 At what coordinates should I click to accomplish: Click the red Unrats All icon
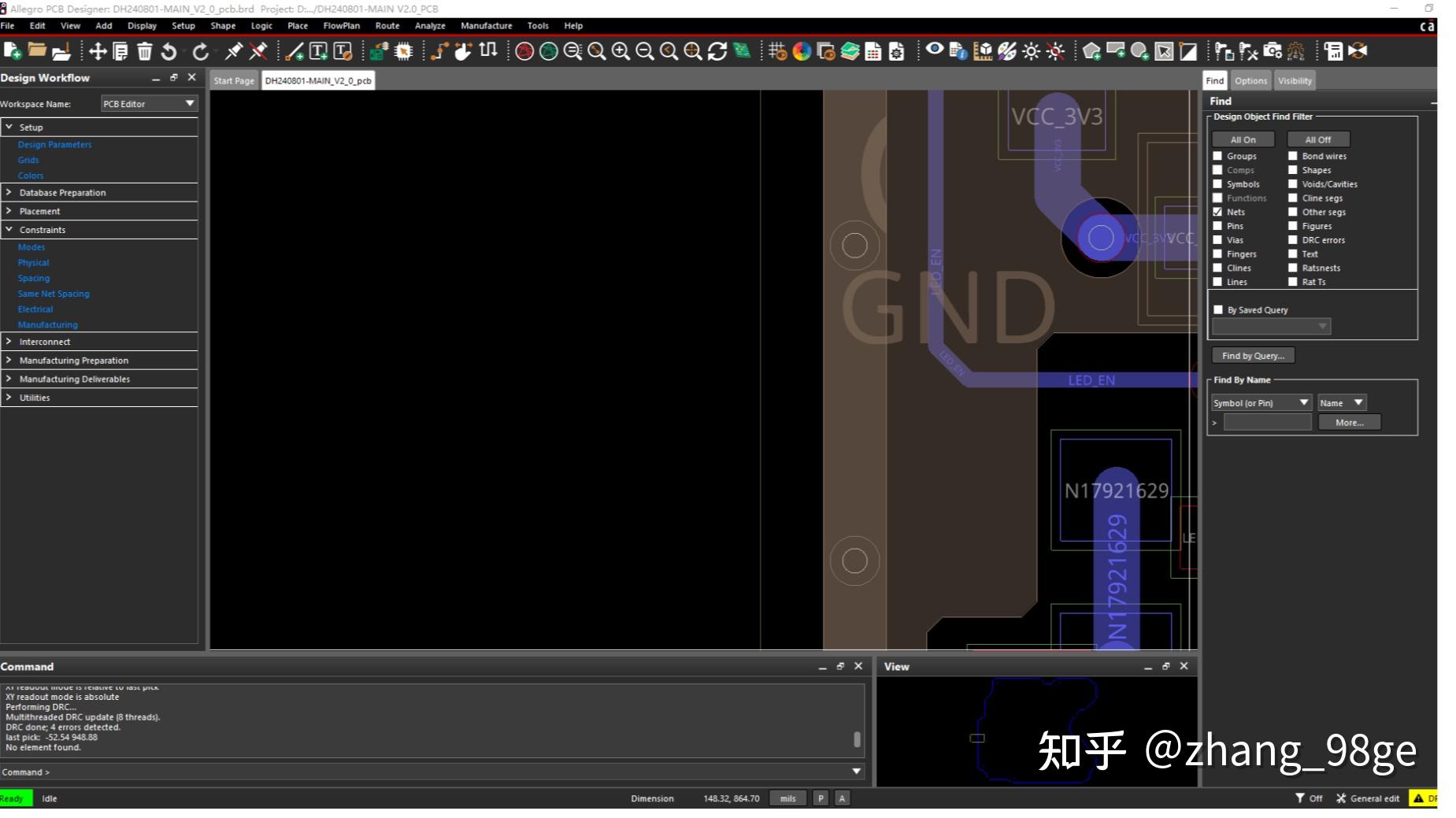[x=524, y=51]
